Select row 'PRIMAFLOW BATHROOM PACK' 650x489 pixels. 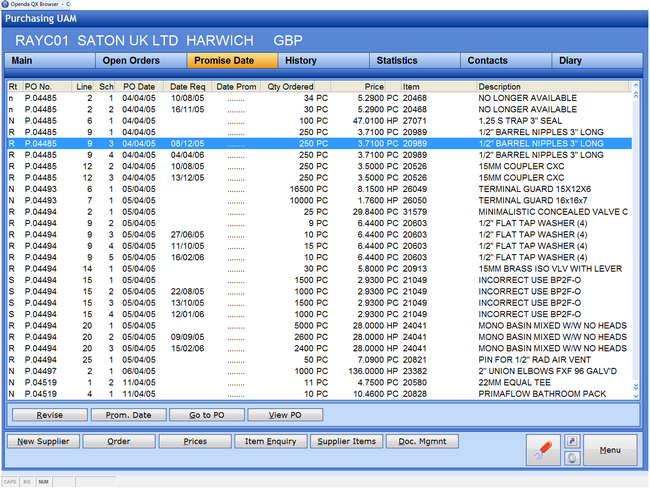pyautogui.click(x=320, y=394)
